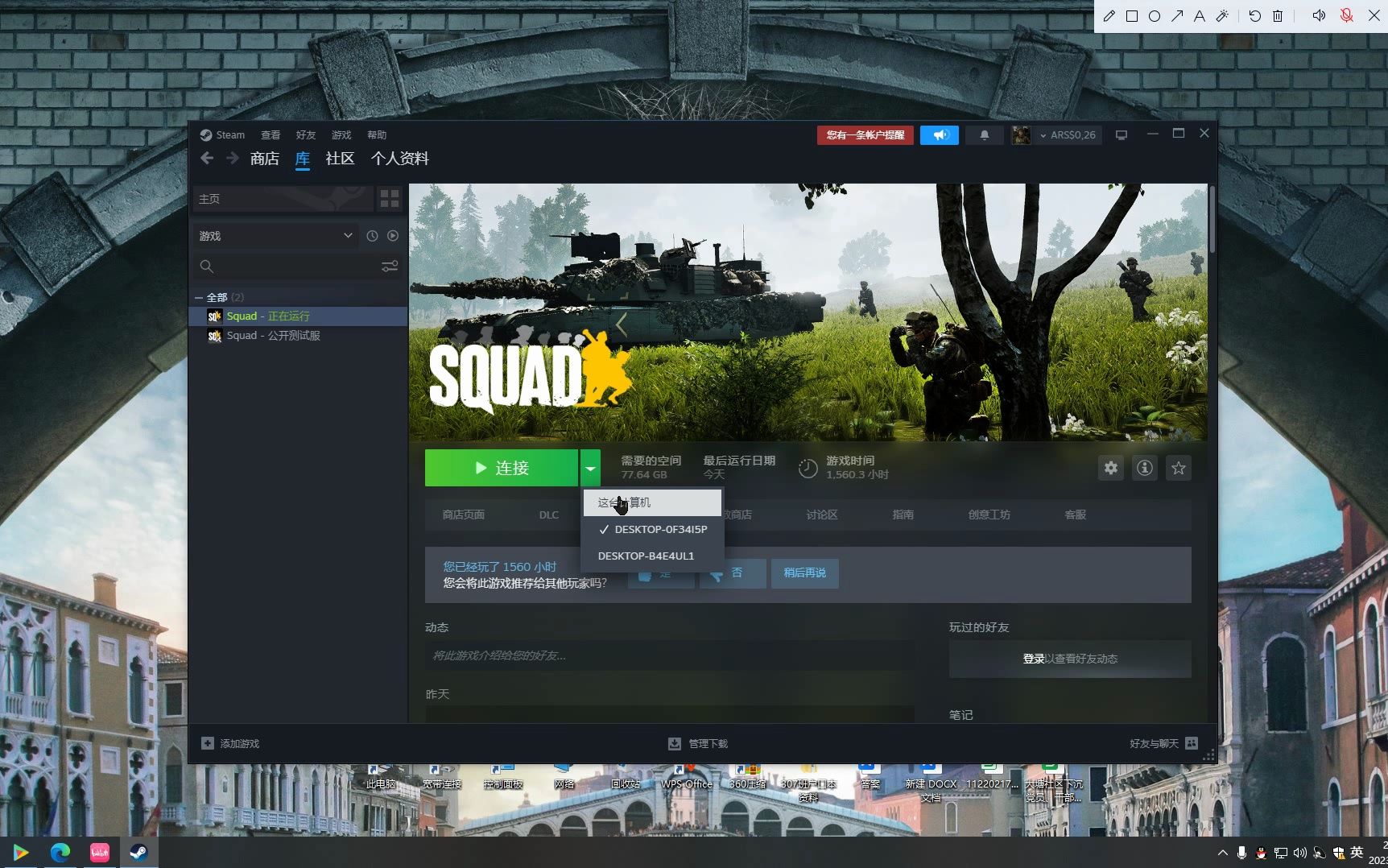Expand the account wallet dropdown ARS$0,26

pyautogui.click(x=1068, y=135)
